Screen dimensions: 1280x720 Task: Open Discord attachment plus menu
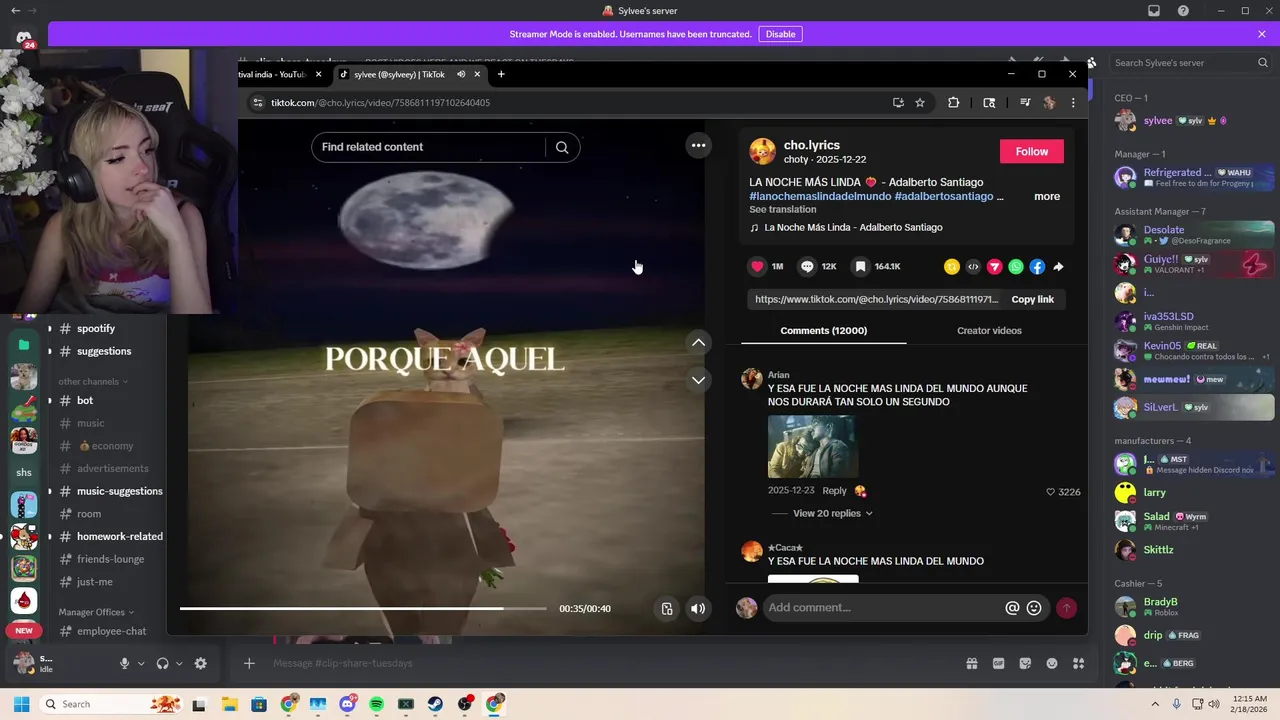pyautogui.click(x=249, y=663)
